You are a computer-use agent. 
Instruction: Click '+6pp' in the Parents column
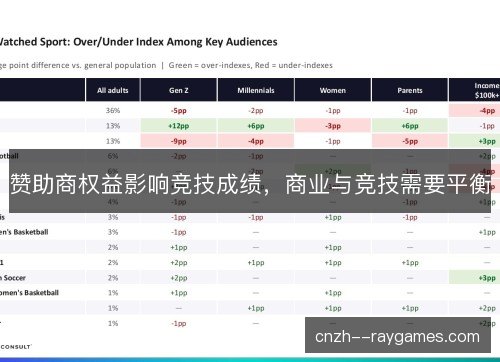click(410, 126)
